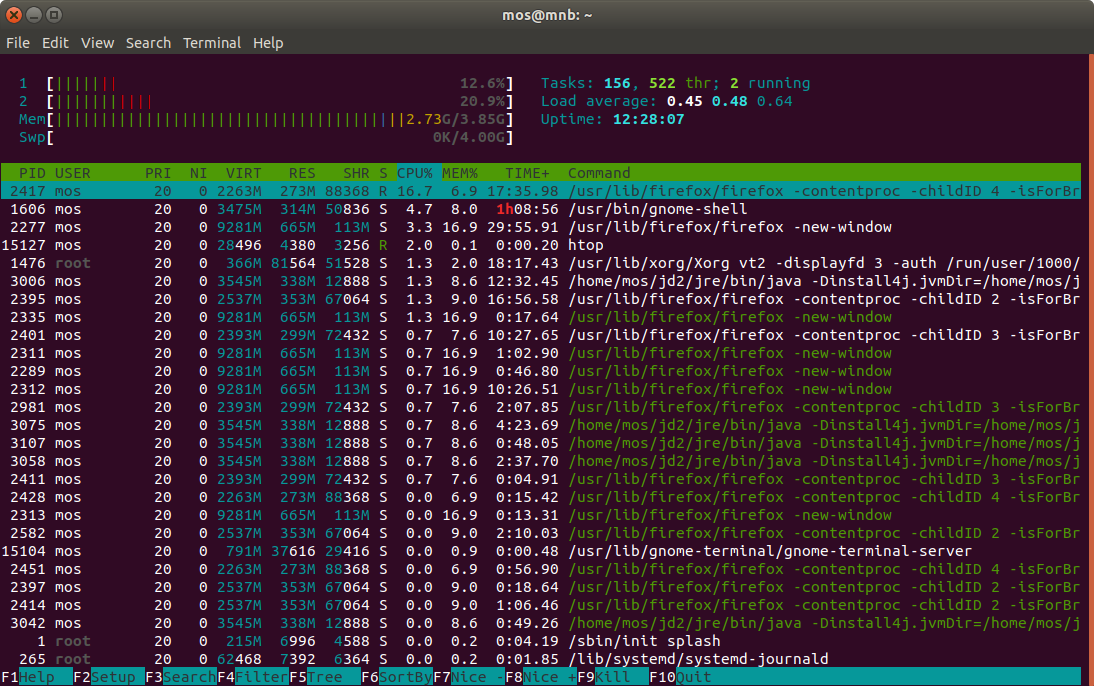
Task: Sort by the CPU% column header
Action: tap(415, 173)
